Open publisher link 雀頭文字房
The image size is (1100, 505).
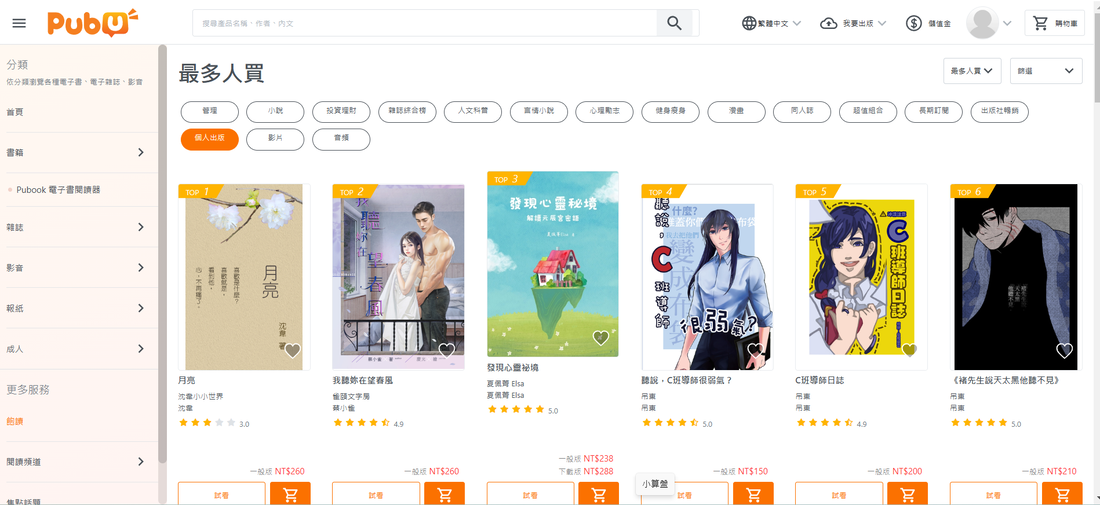351,396
